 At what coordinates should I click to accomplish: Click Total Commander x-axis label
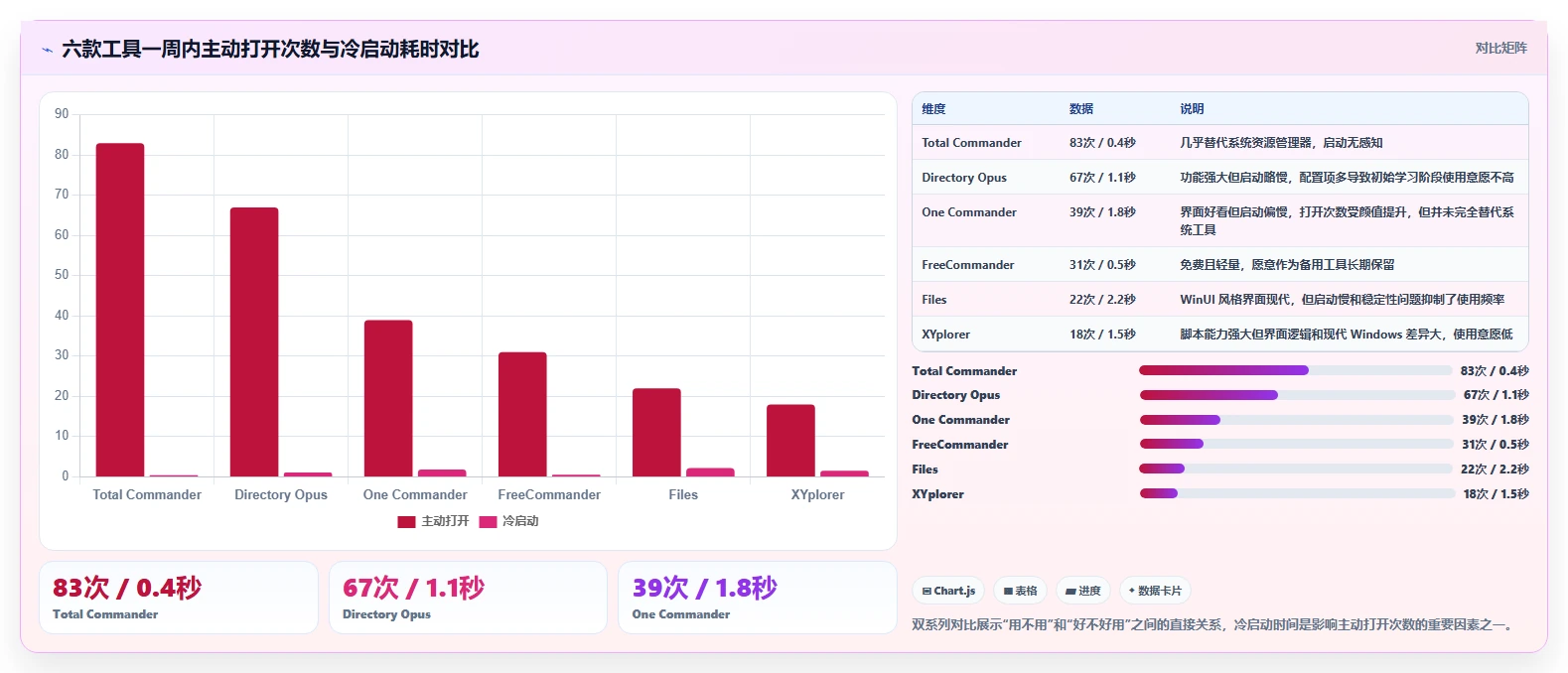click(147, 495)
